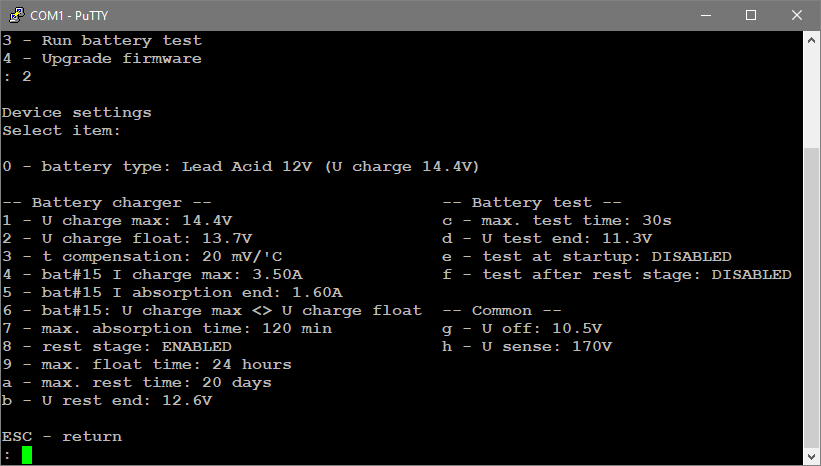Click the battery type Lead Acid 12V line

tap(241, 167)
